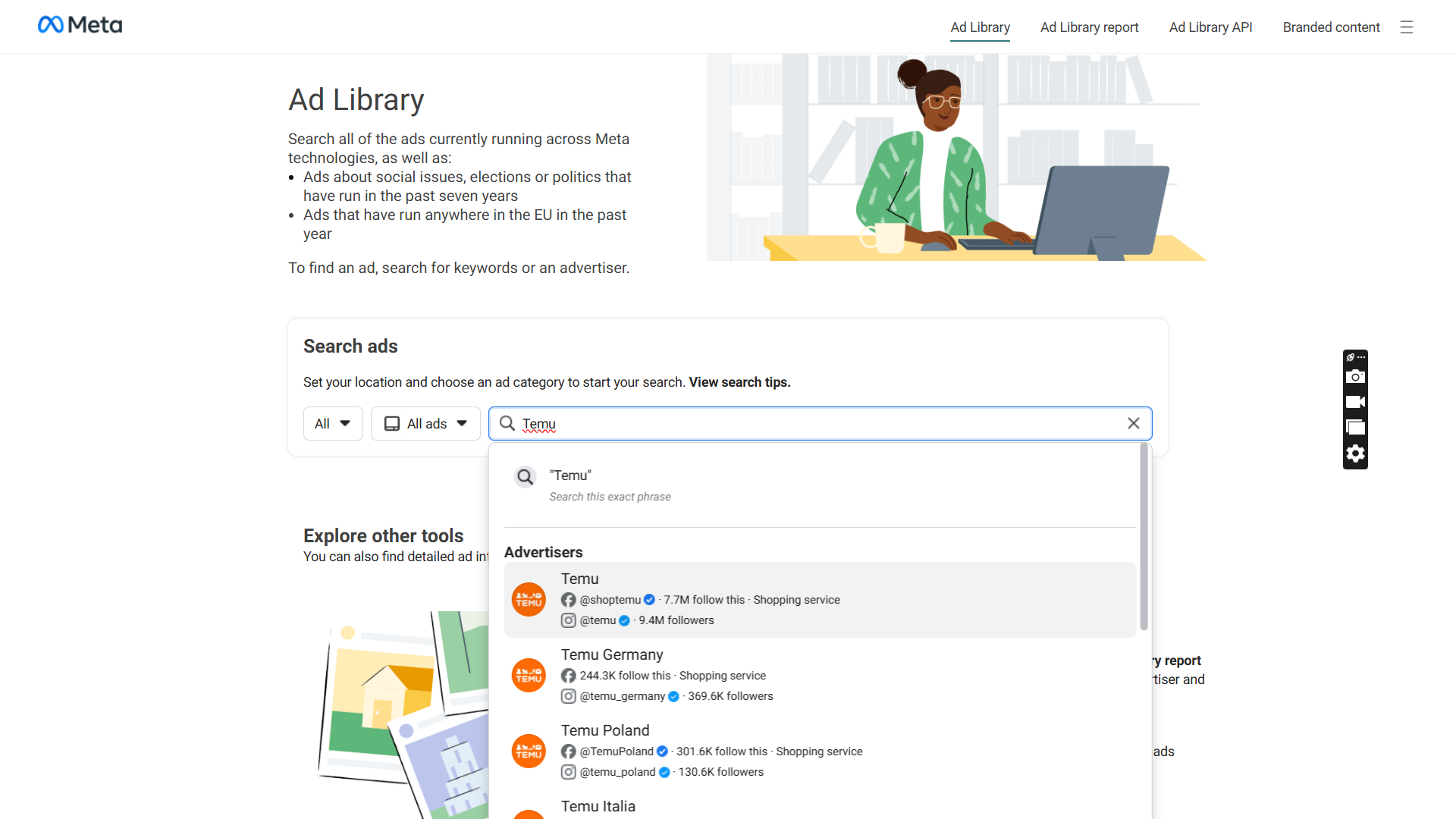
Task: Open the Ad Library report tab
Action: [x=1089, y=27]
